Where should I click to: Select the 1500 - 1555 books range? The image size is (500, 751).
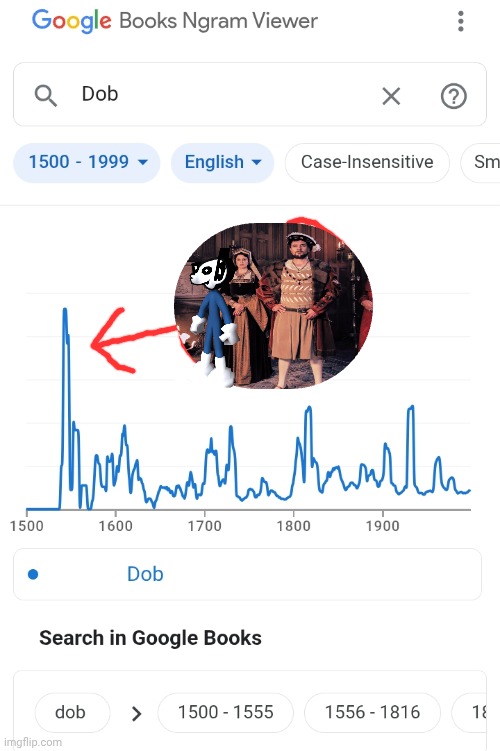[226, 713]
